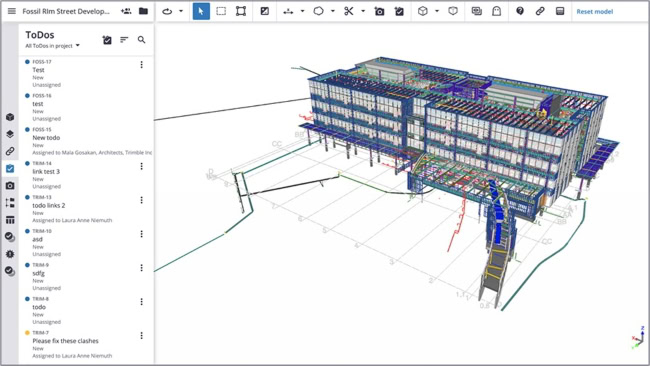This screenshot has width=650, height=366.
Task: Open the calculator-style toolbar icon
Action: pyautogui.click(x=560, y=11)
